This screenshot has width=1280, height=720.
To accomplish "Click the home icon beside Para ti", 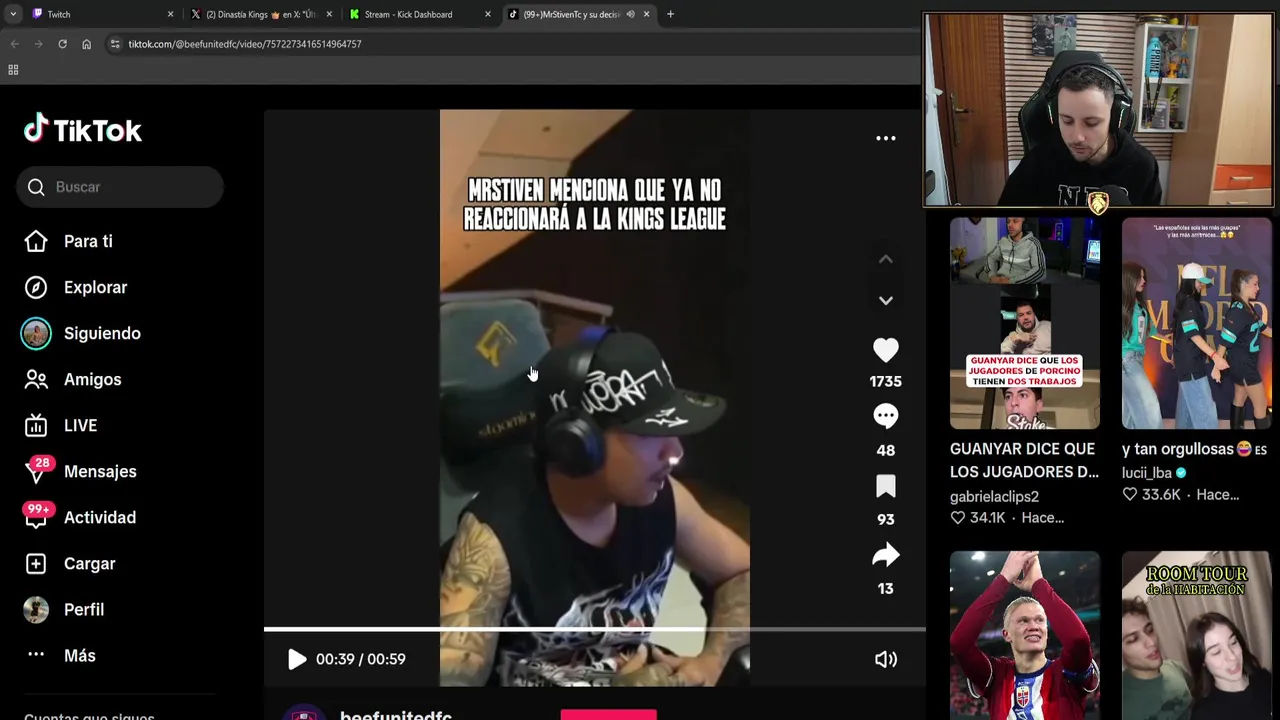I will (x=36, y=241).
